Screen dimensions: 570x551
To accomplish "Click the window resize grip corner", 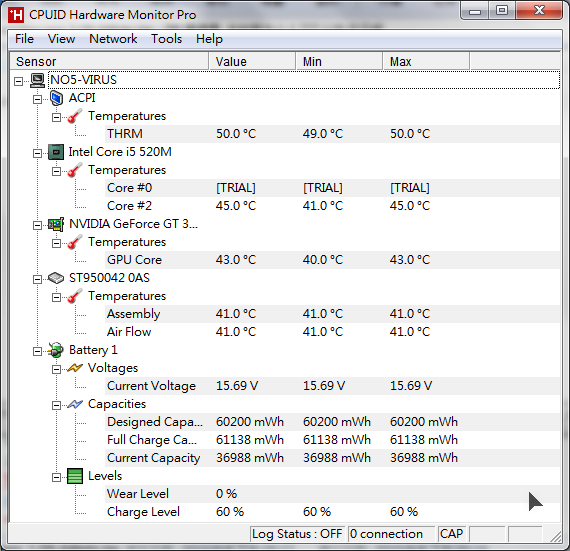I will pyautogui.click(x=555, y=536).
